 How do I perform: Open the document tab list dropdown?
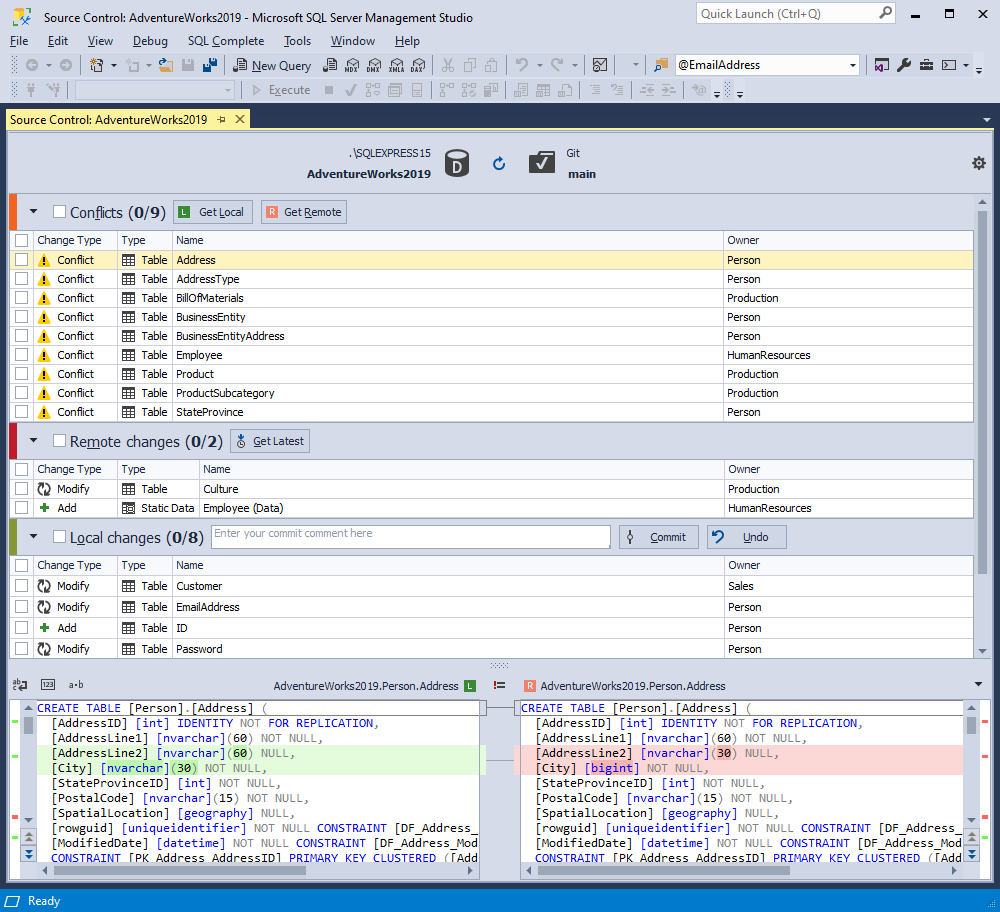987,120
